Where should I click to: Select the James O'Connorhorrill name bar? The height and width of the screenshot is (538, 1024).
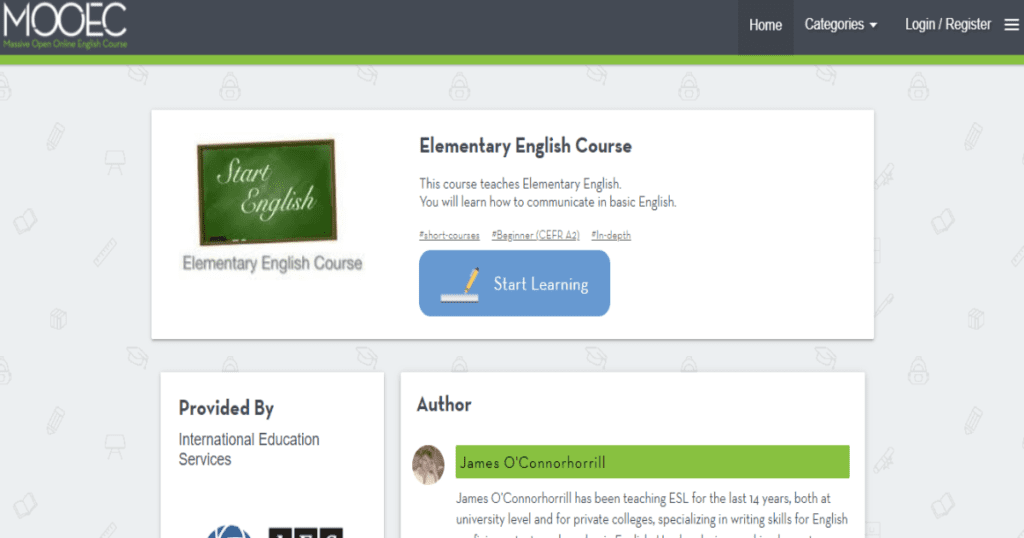[652, 462]
